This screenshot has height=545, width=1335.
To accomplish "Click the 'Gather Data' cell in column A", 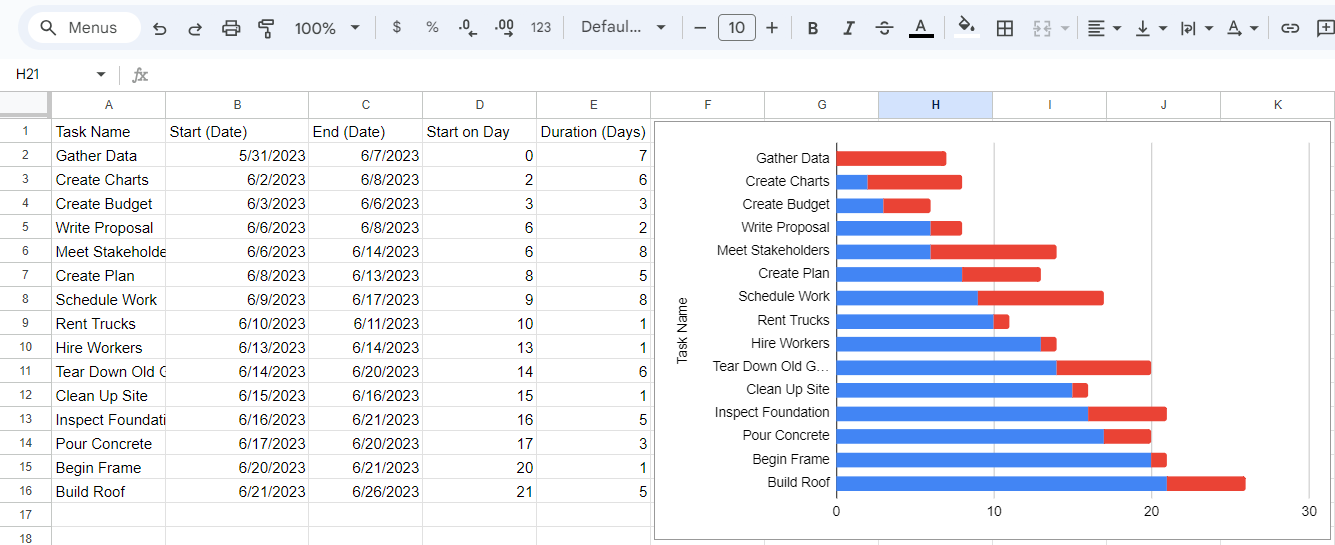I will tap(108, 155).
